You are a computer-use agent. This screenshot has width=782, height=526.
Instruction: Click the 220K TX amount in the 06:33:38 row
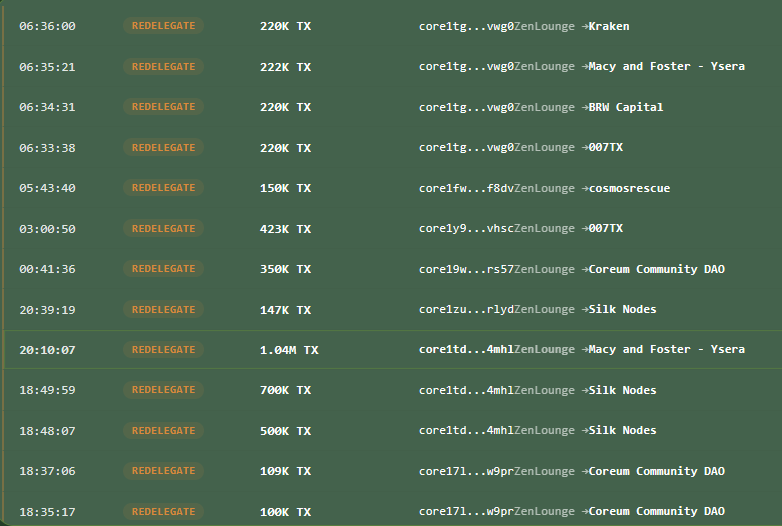click(x=285, y=148)
